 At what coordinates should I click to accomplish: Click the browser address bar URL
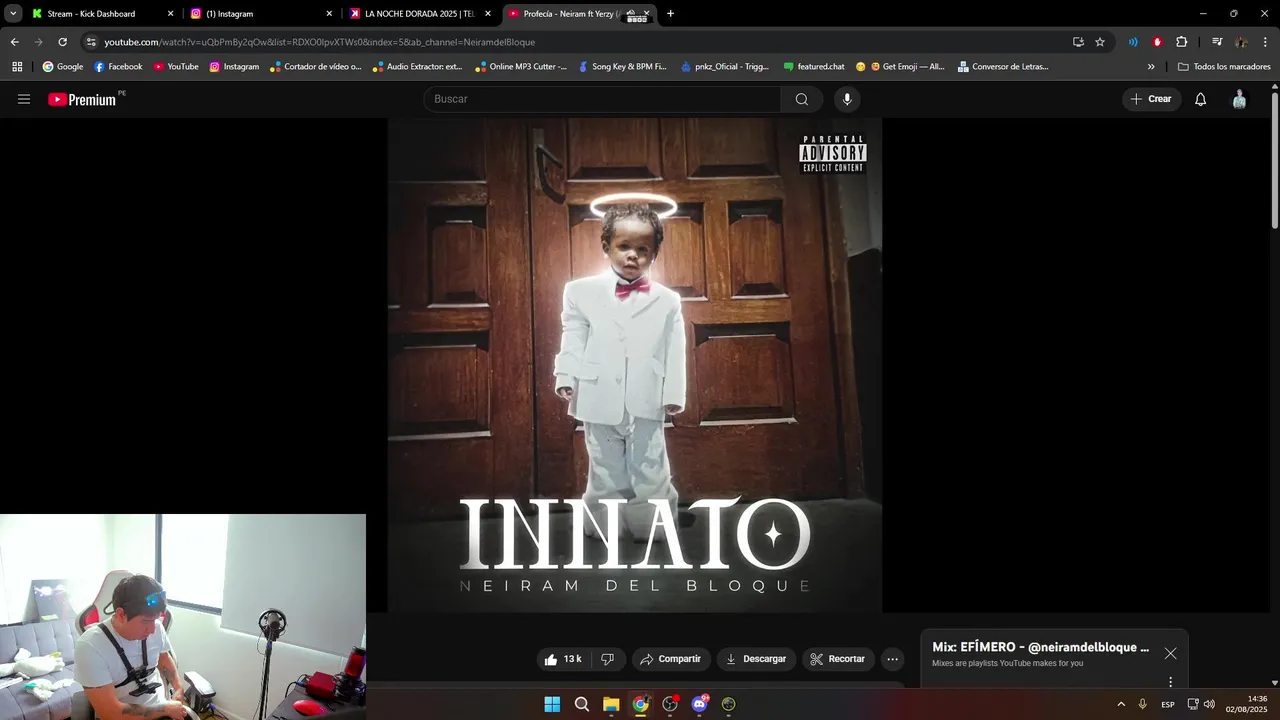click(x=320, y=42)
